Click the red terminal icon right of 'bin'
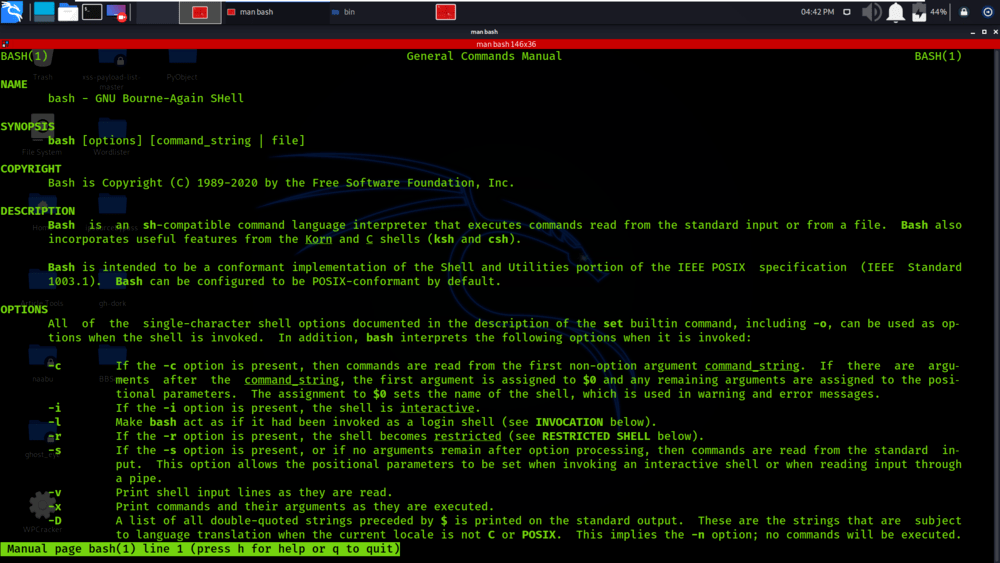This screenshot has height=563, width=1000. (445, 11)
